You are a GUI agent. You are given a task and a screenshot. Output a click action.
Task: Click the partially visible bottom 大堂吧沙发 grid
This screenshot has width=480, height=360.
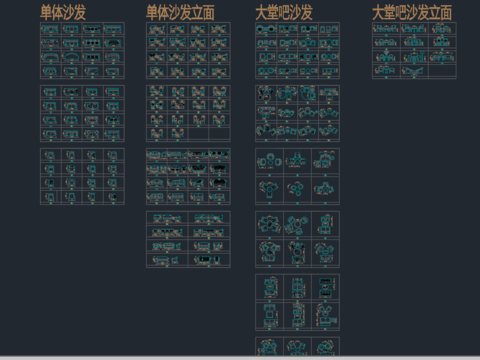[297, 346]
